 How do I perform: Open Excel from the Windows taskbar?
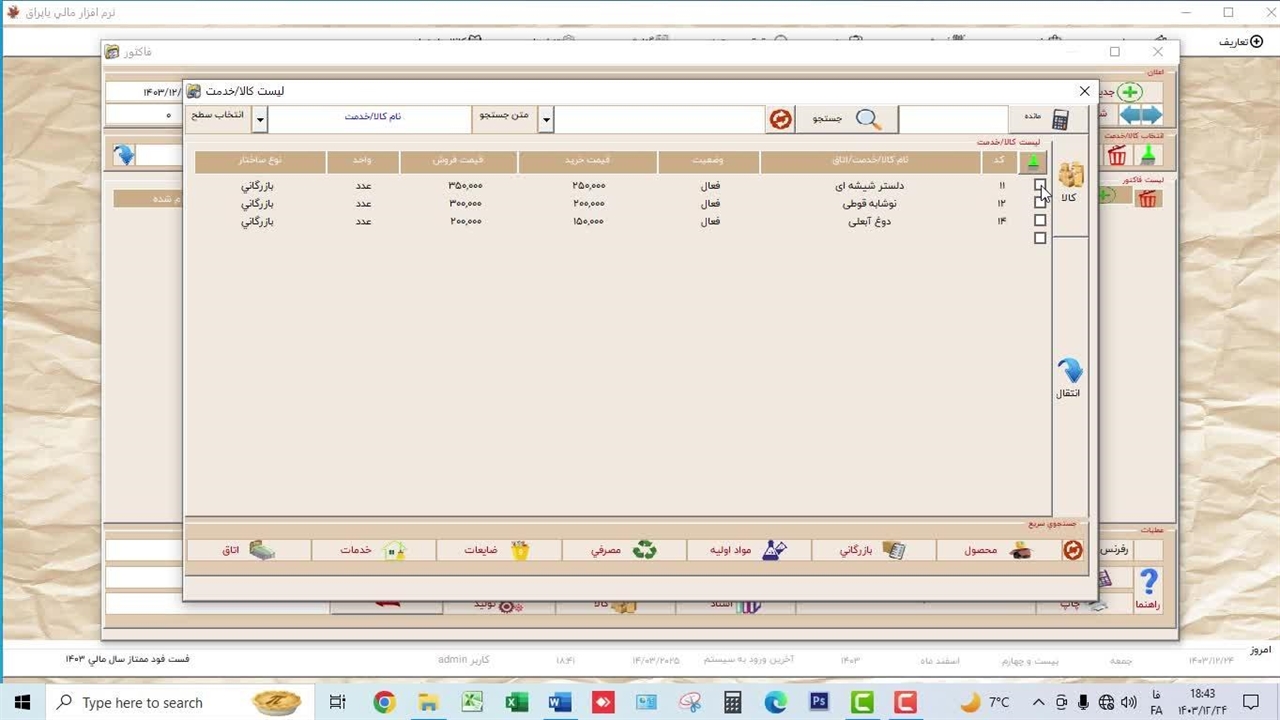[x=516, y=702]
